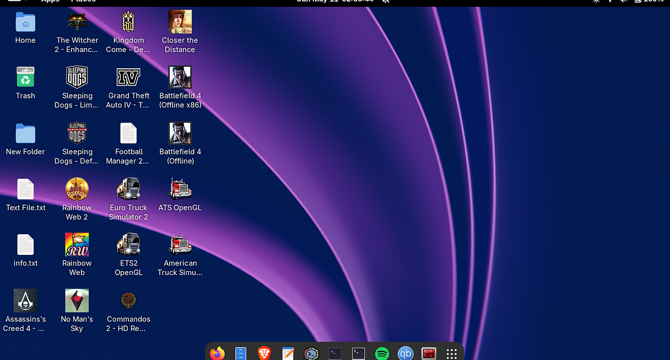Show all applications grid in dock
The width and height of the screenshot is (670, 360).
click(452, 354)
